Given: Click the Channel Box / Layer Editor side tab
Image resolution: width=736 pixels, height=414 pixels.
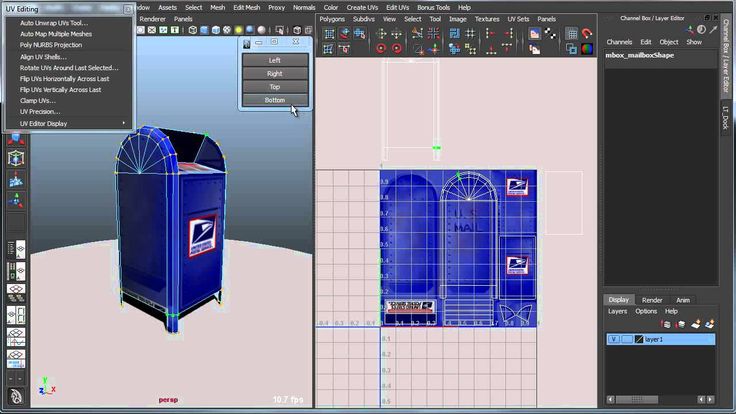Looking at the screenshot, I should (726, 54).
